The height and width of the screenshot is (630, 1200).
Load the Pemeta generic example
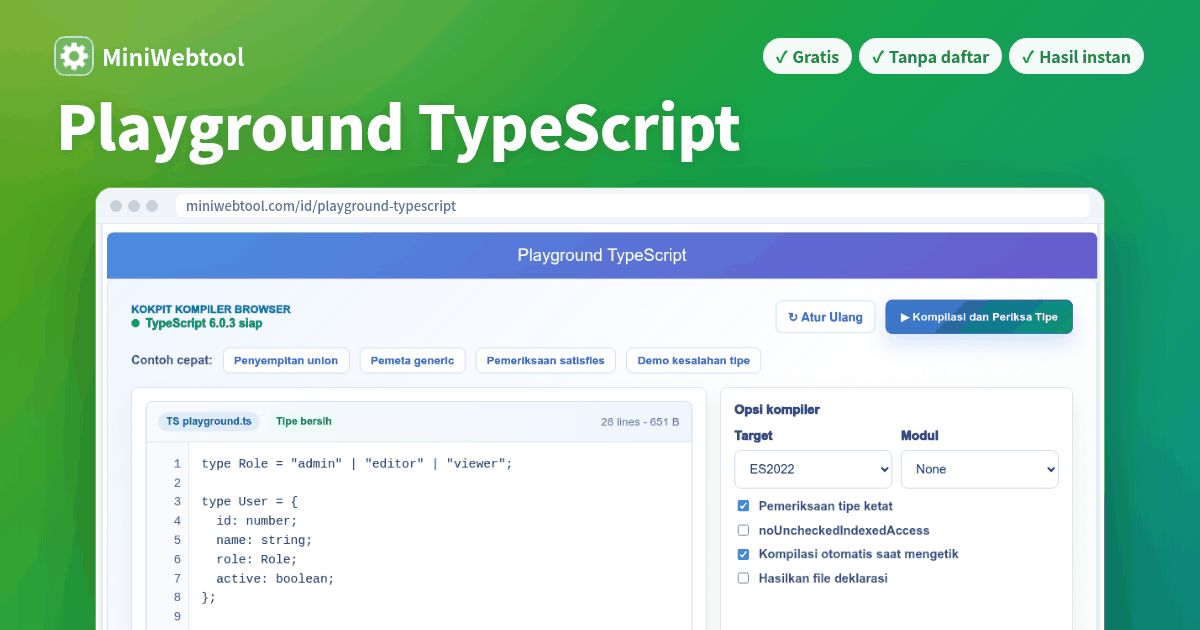[x=412, y=360]
